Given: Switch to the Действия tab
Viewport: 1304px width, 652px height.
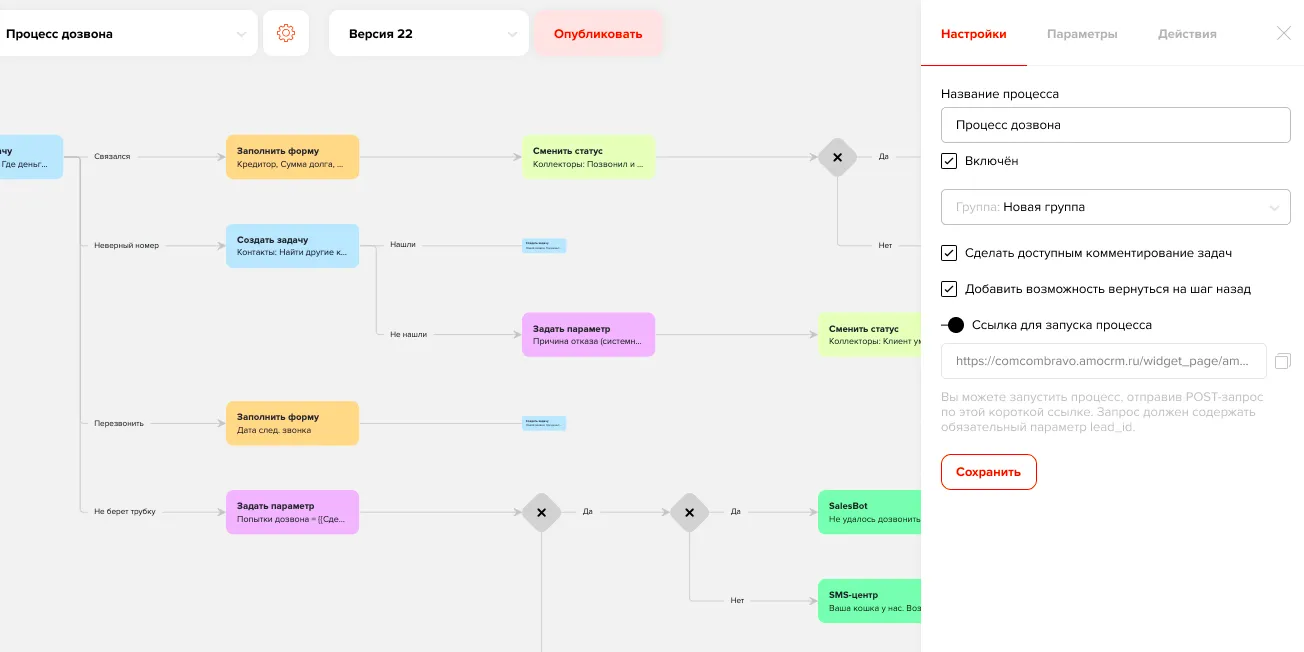Looking at the screenshot, I should point(1187,34).
